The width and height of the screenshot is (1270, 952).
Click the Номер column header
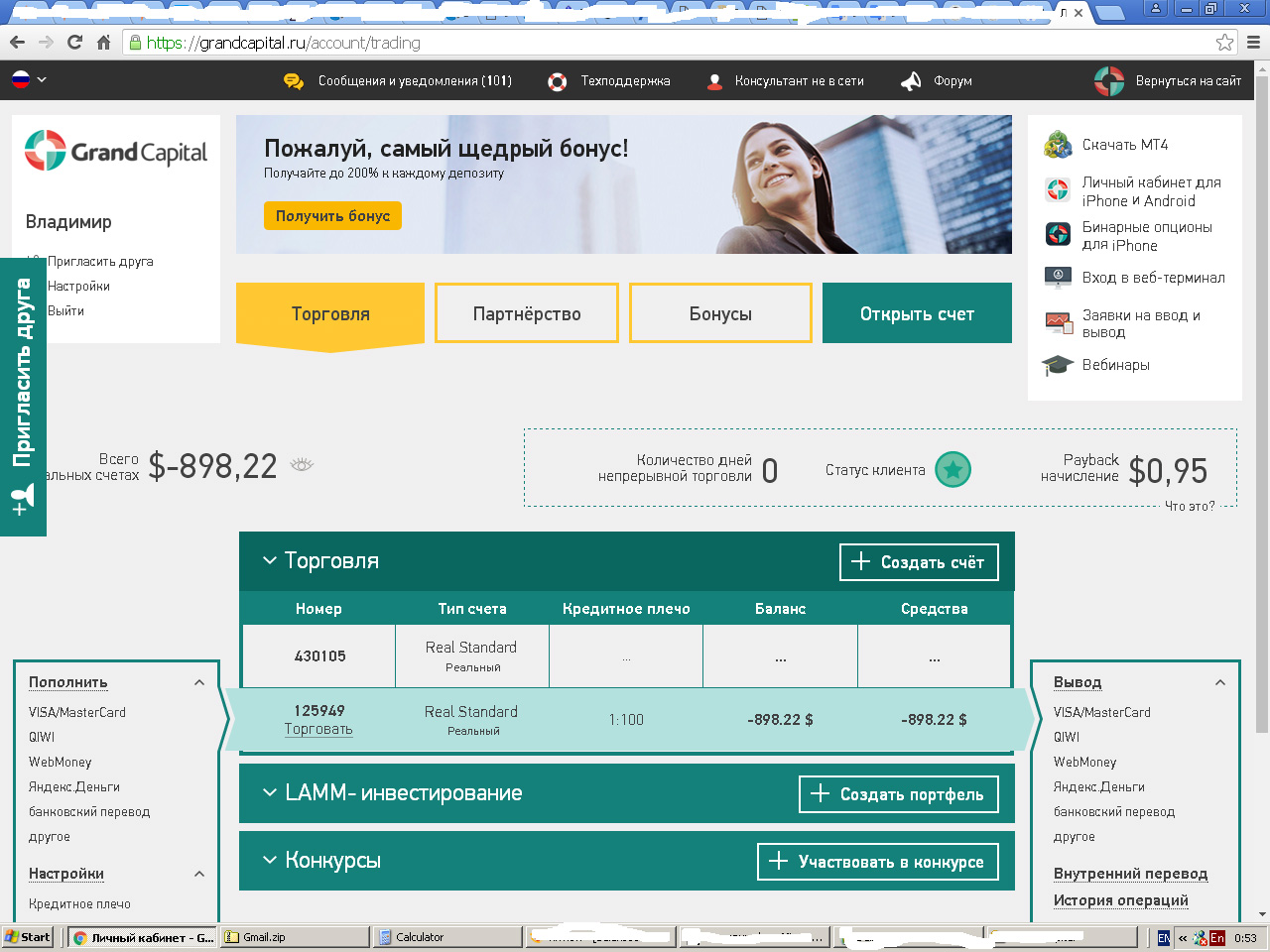[318, 609]
